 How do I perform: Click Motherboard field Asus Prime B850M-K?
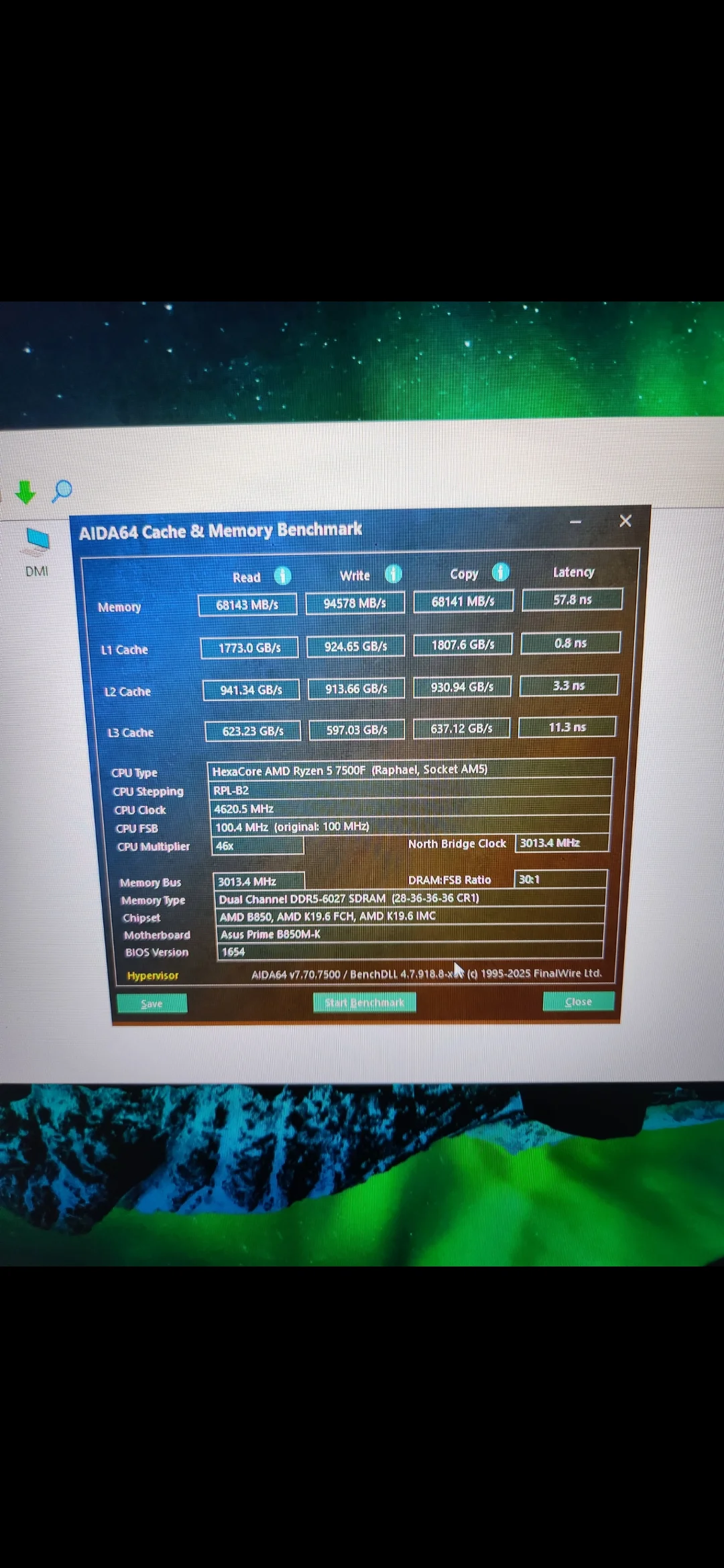point(410,933)
